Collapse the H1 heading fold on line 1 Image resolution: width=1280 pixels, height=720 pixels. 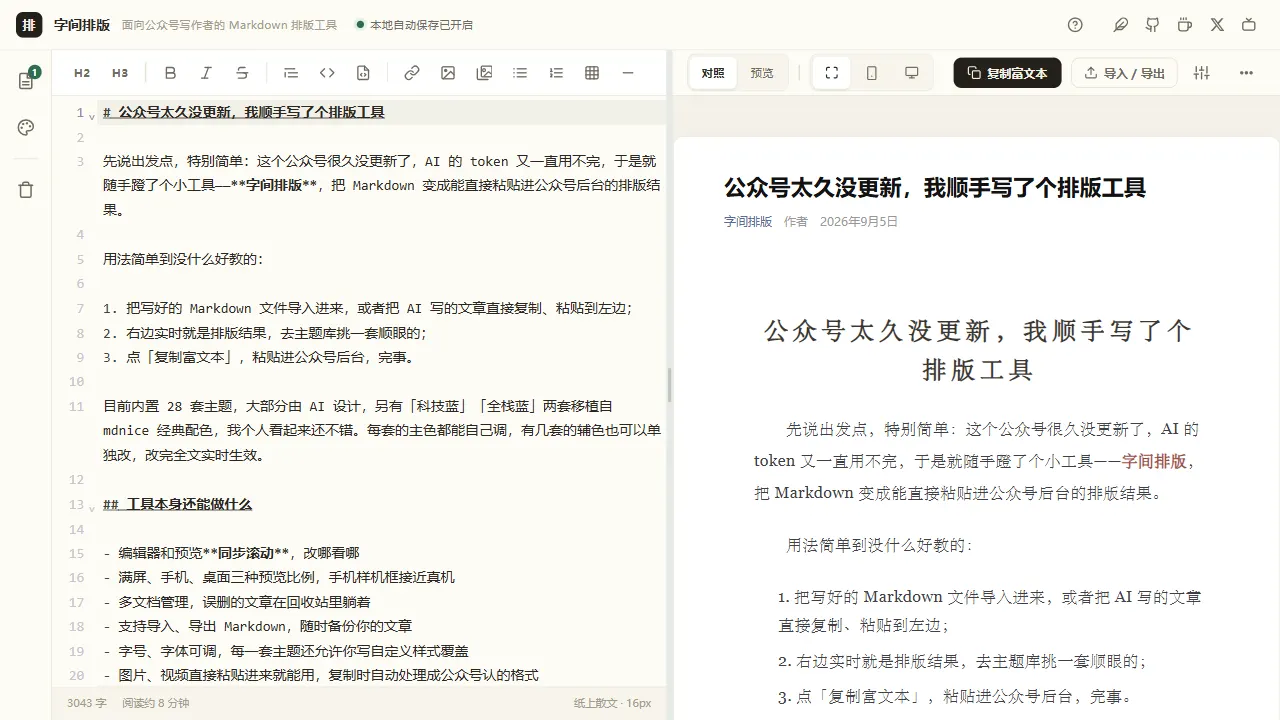tap(92, 116)
